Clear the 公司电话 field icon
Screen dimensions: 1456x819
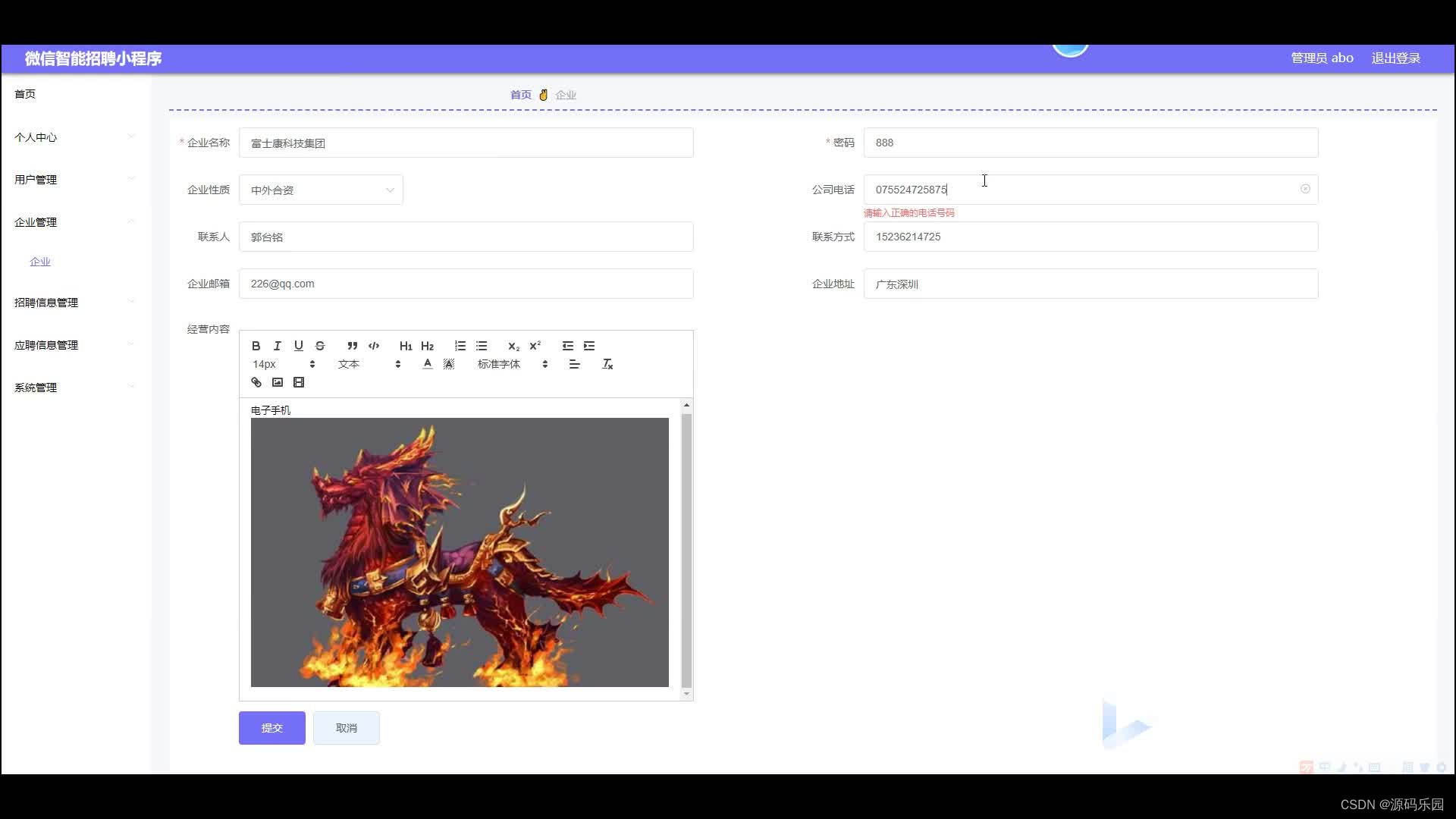coord(1305,189)
